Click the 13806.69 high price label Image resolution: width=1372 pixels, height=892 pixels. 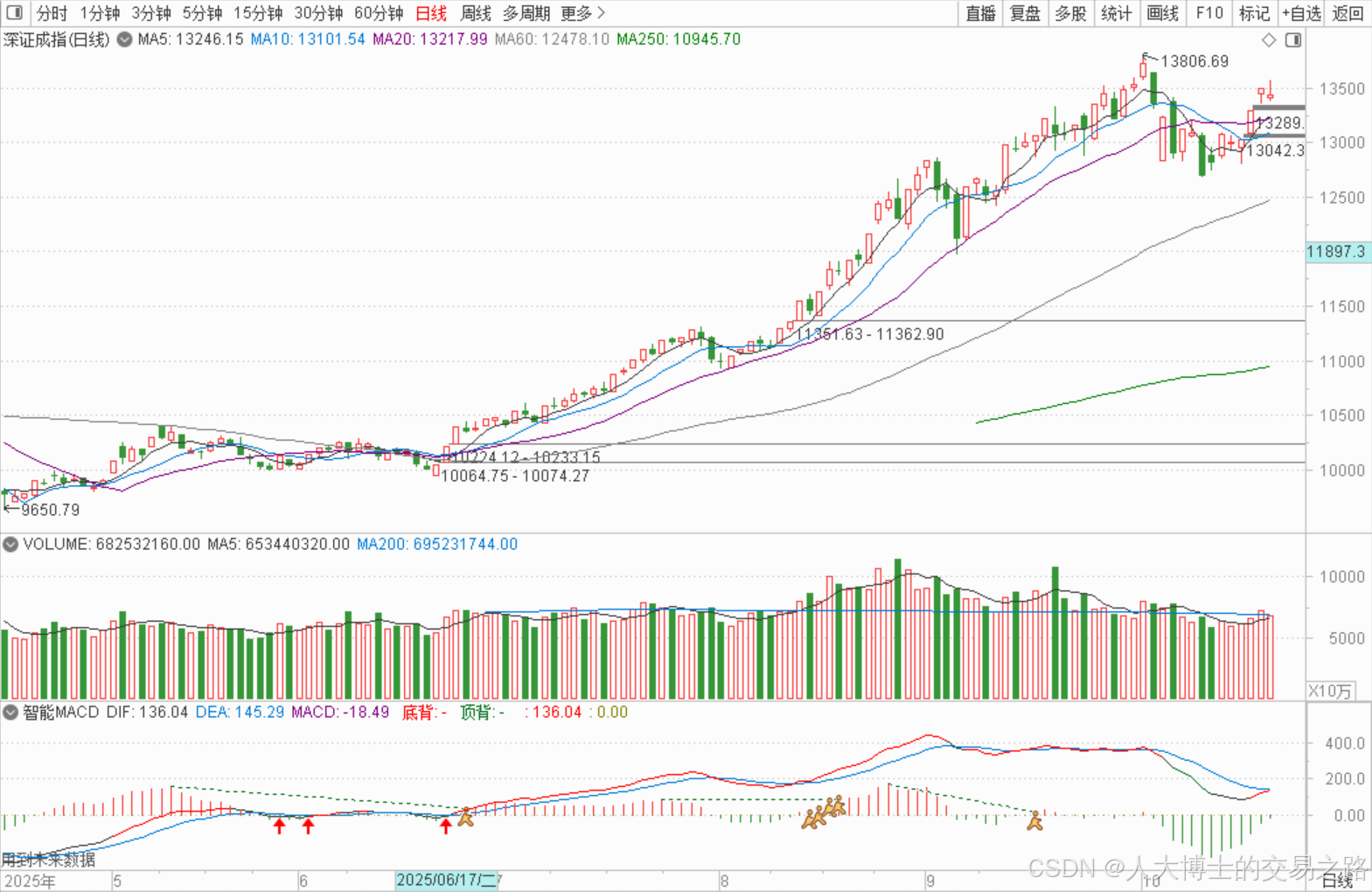[1194, 61]
